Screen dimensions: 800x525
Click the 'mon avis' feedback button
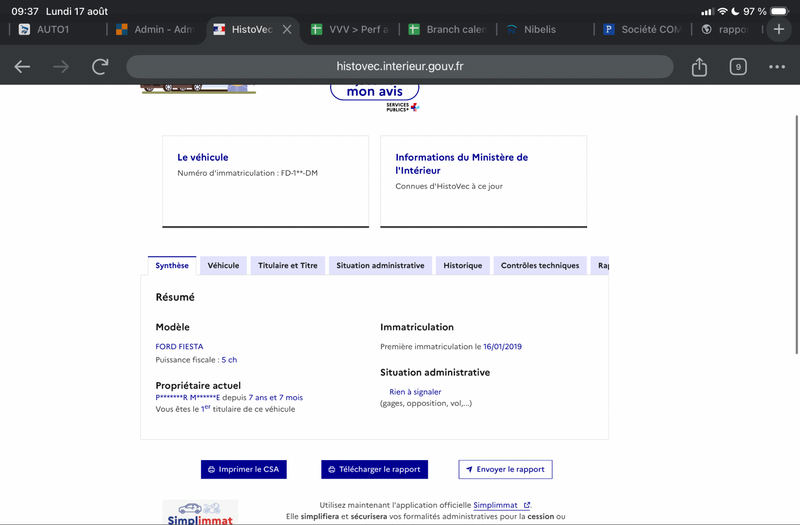point(374,91)
